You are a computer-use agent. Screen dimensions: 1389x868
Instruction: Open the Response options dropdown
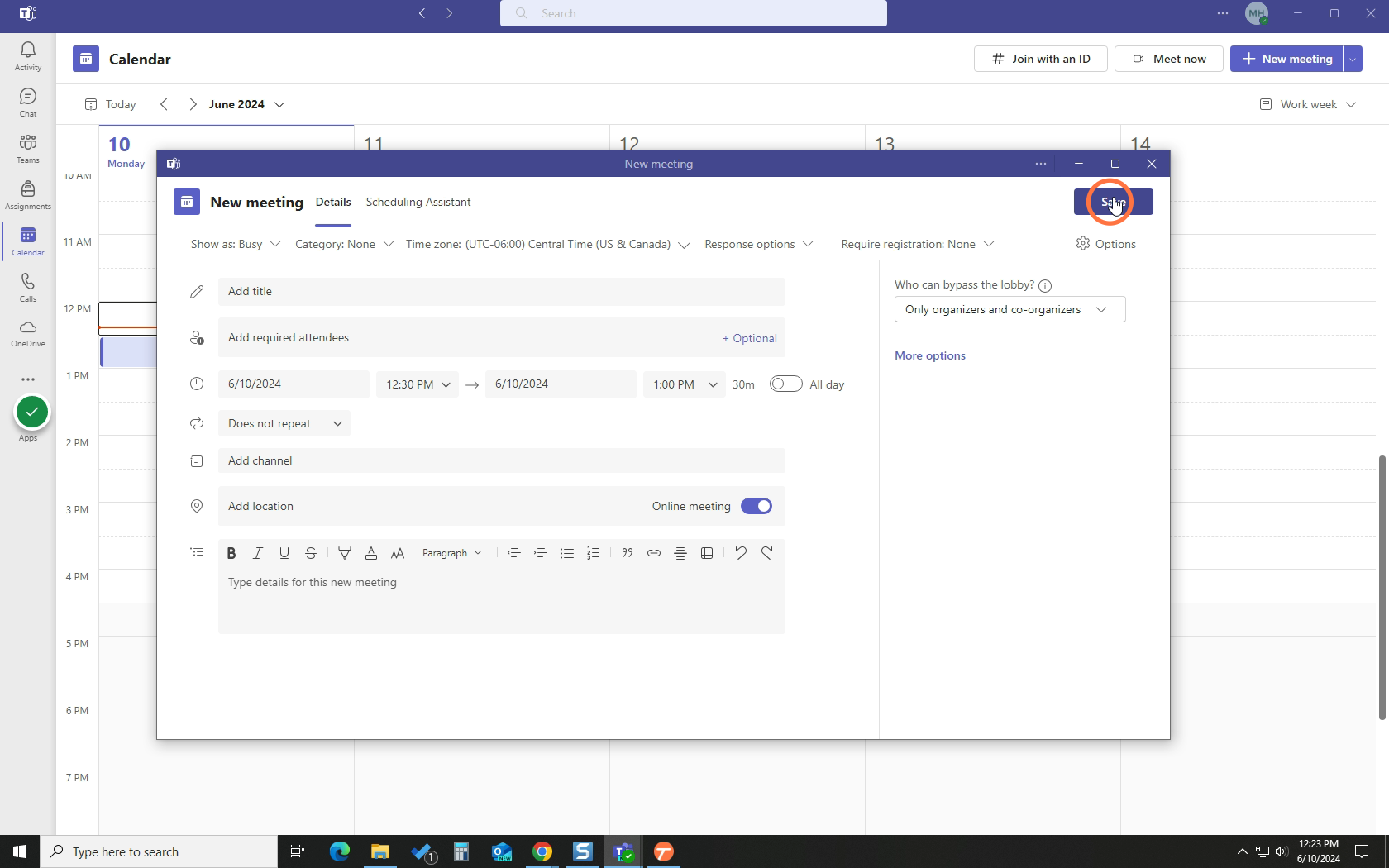point(758,244)
